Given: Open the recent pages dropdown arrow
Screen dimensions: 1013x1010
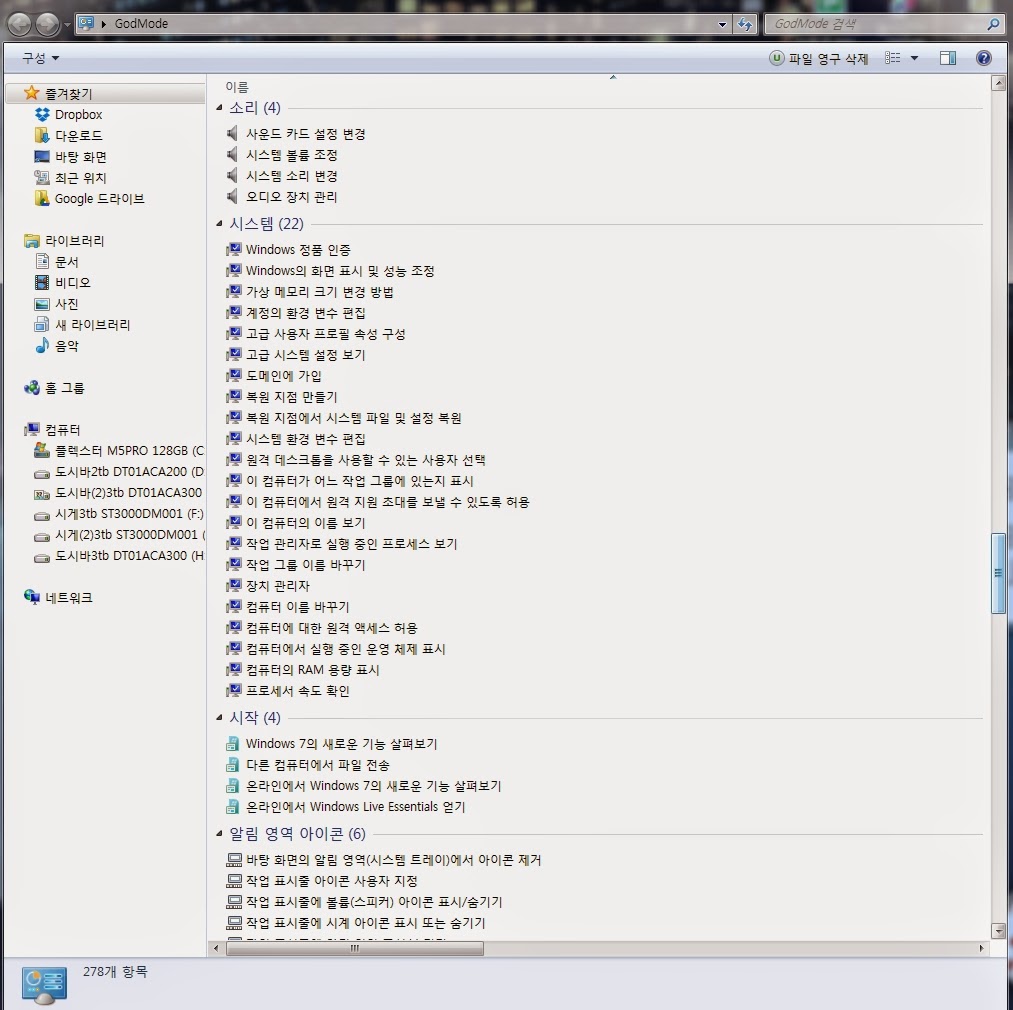Looking at the screenshot, I should click(67, 25).
